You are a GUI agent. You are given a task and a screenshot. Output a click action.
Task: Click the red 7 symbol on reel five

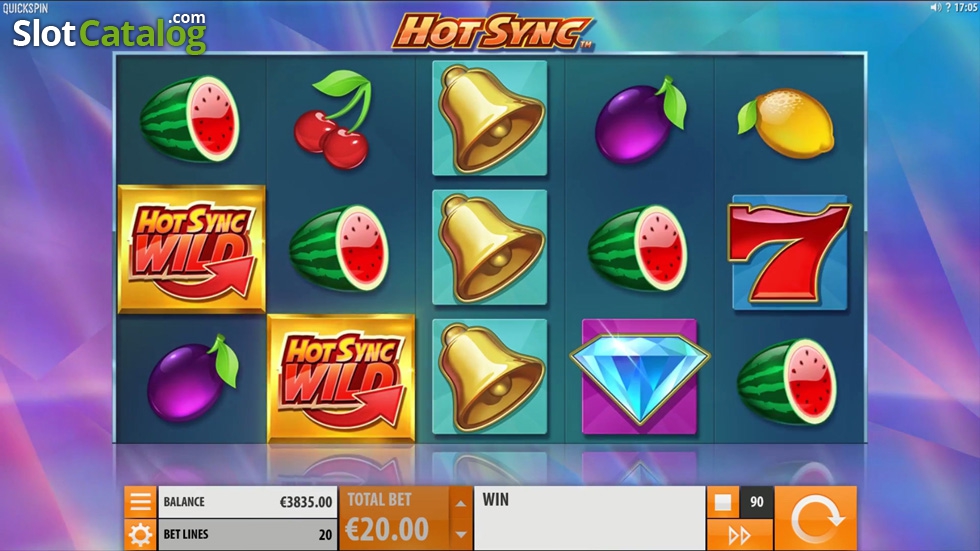pos(789,252)
